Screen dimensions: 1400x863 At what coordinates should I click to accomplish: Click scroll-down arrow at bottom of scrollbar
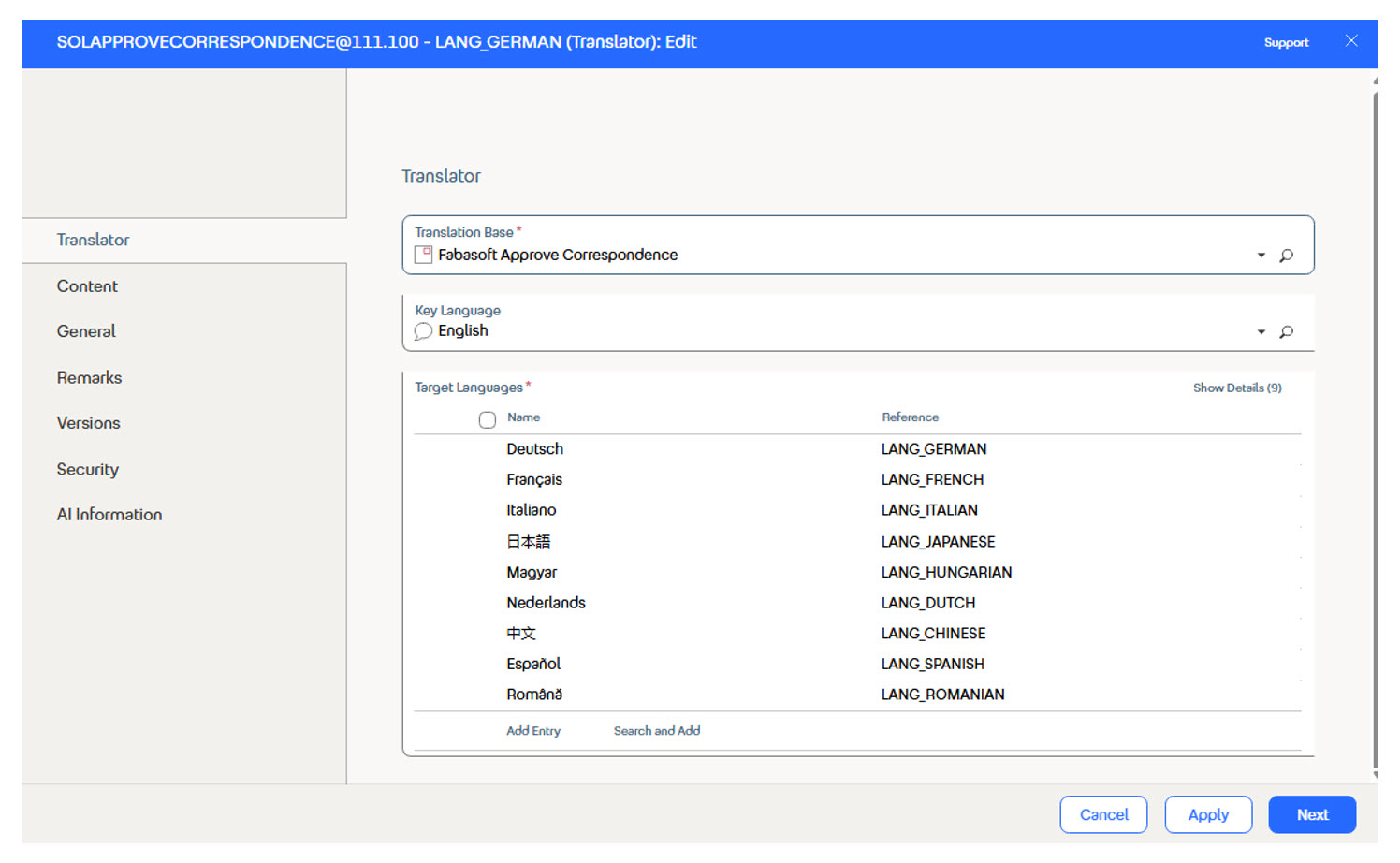pos(1374,777)
